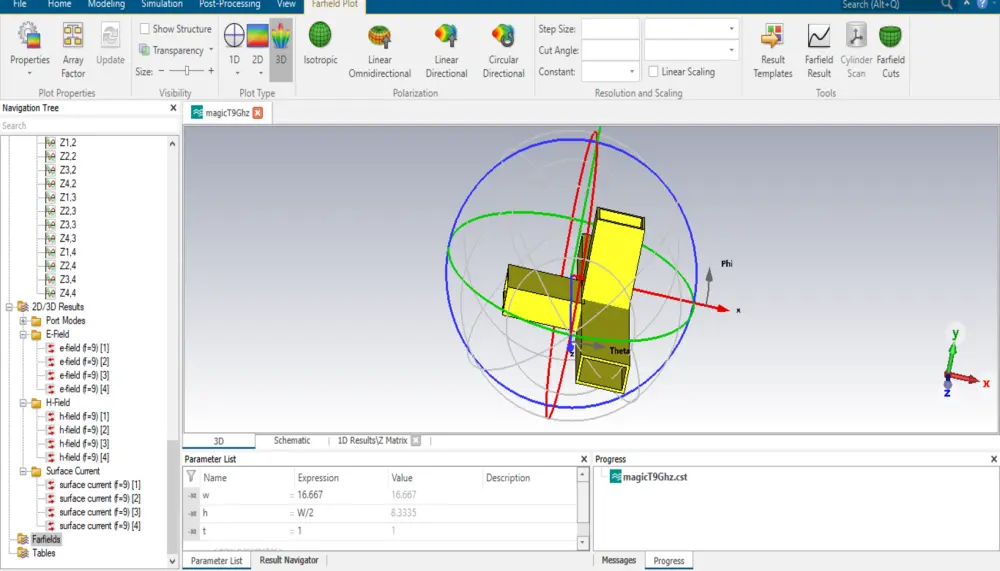The height and width of the screenshot is (571, 1000).
Task: Choose Linear Omnidirectional polarization
Action: click(379, 50)
